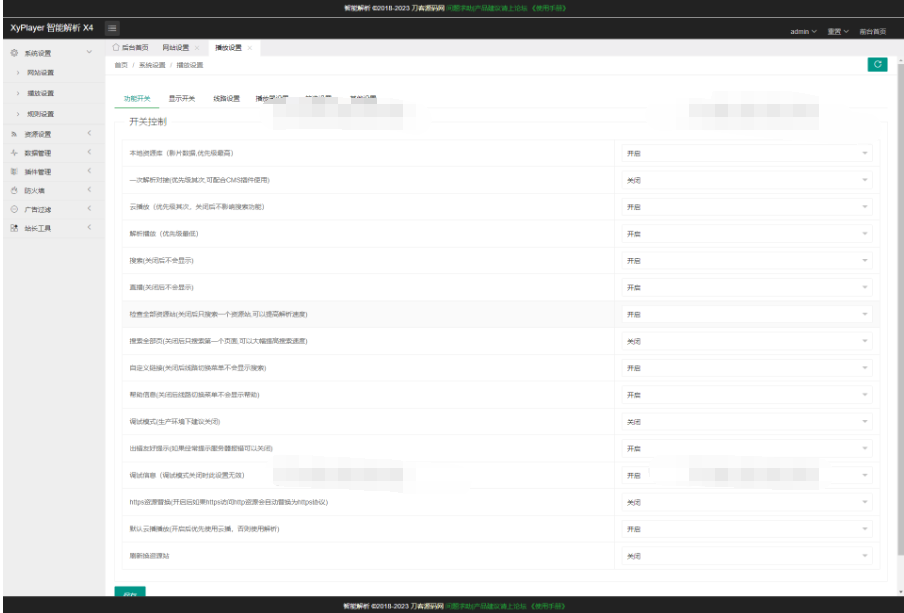
Task: Open the 云播放 setting dropdown
Action: tap(747, 207)
